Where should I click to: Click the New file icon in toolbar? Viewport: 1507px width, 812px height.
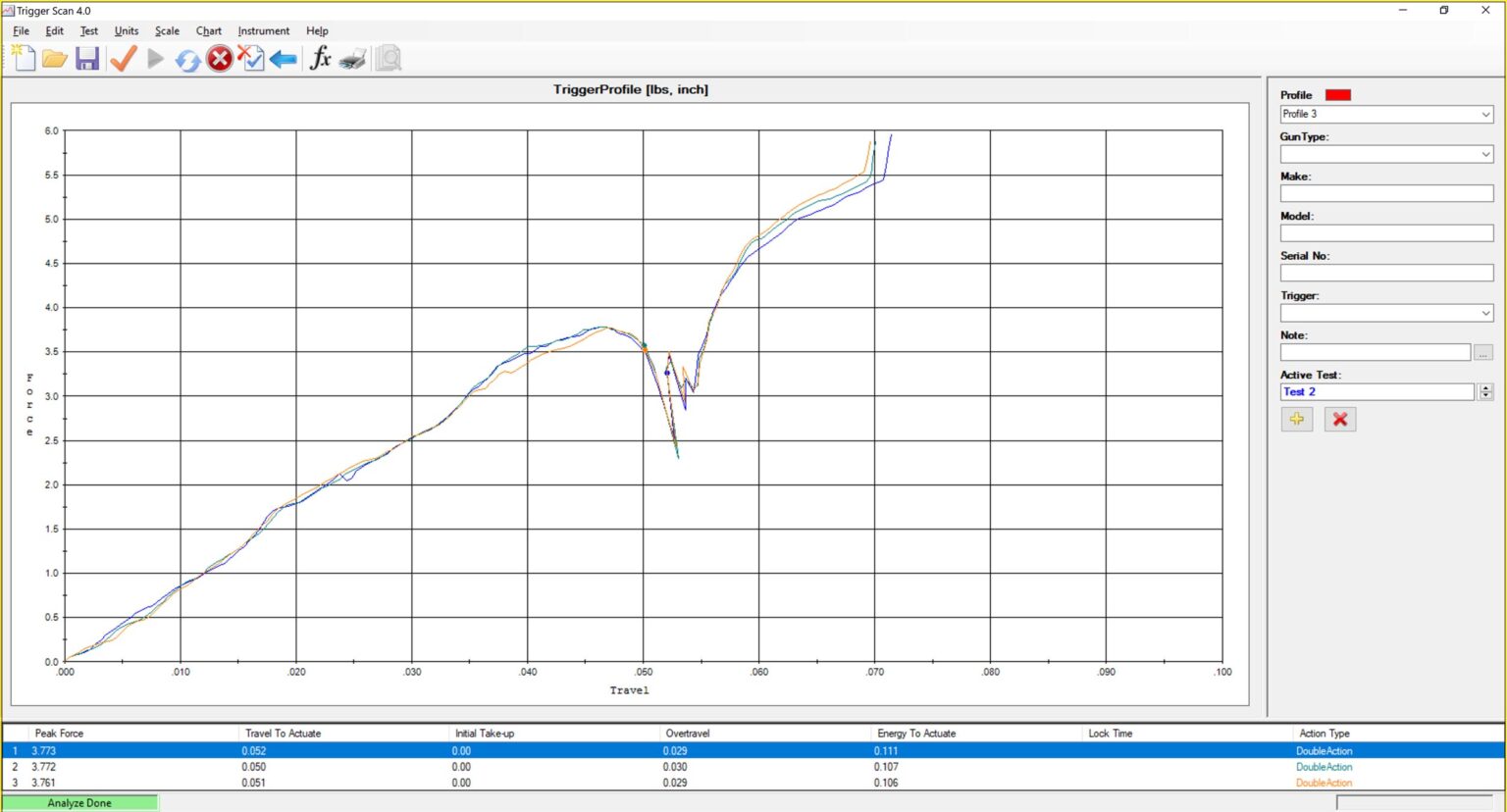pyautogui.click(x=24, y=59)
